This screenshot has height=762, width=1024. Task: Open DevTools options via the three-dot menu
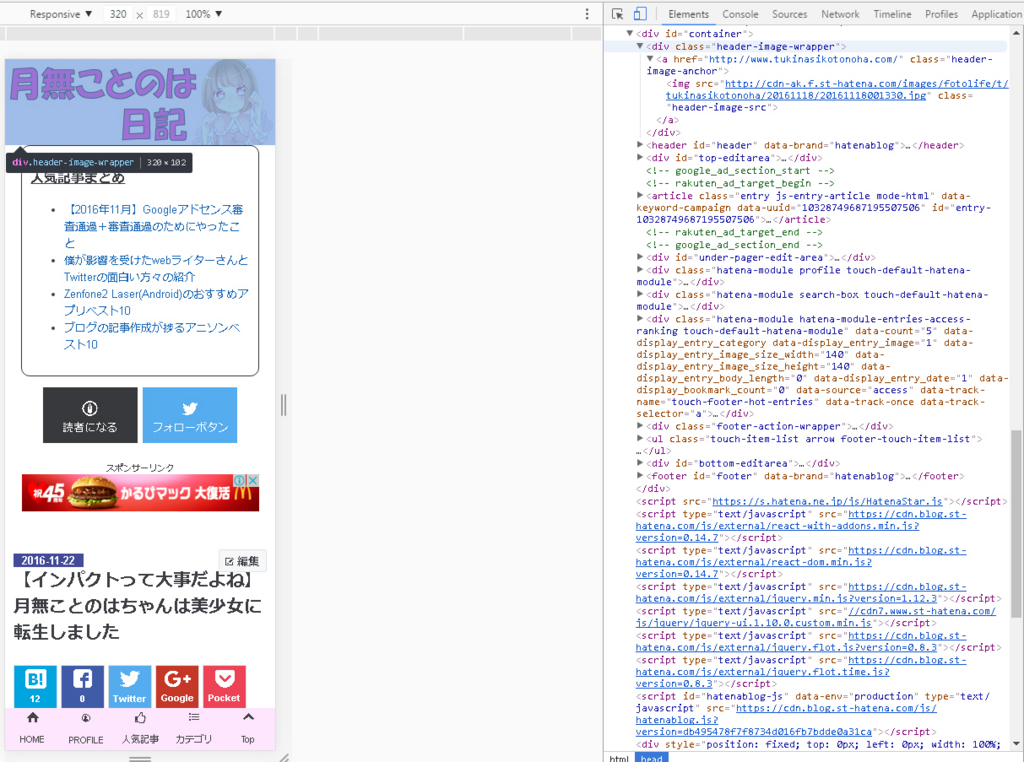click(586, 12)
